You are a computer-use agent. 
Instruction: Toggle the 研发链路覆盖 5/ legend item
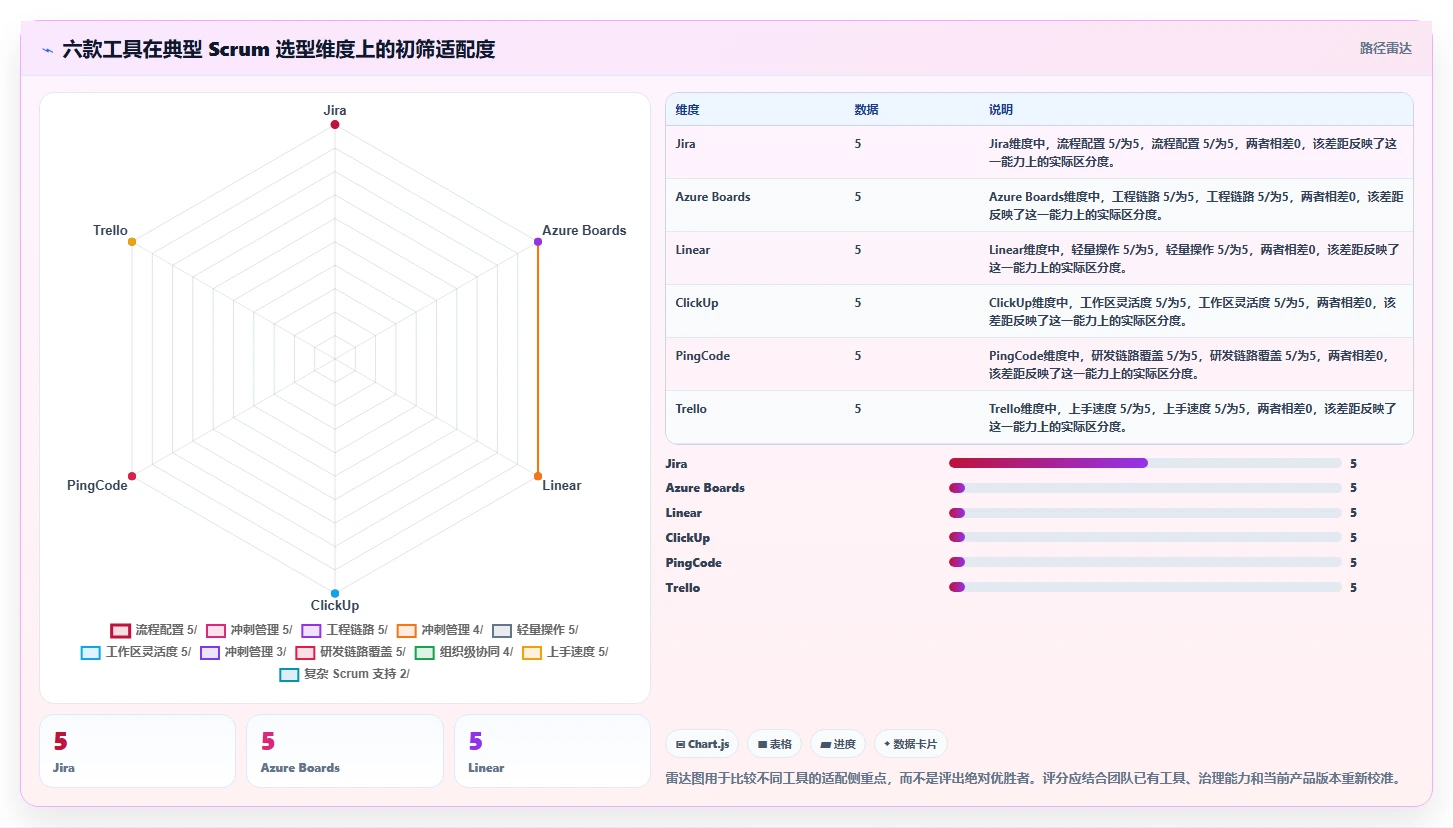tap(350, 652)
